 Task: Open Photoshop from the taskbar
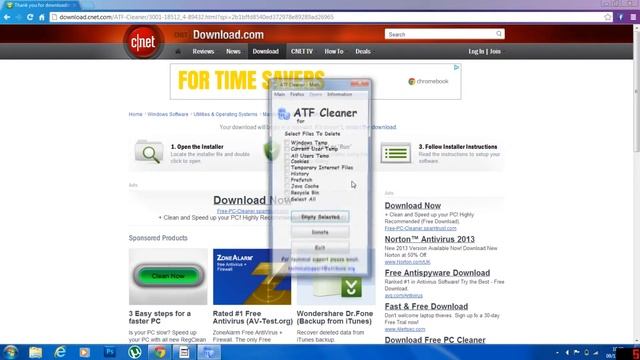coord(109,352)
